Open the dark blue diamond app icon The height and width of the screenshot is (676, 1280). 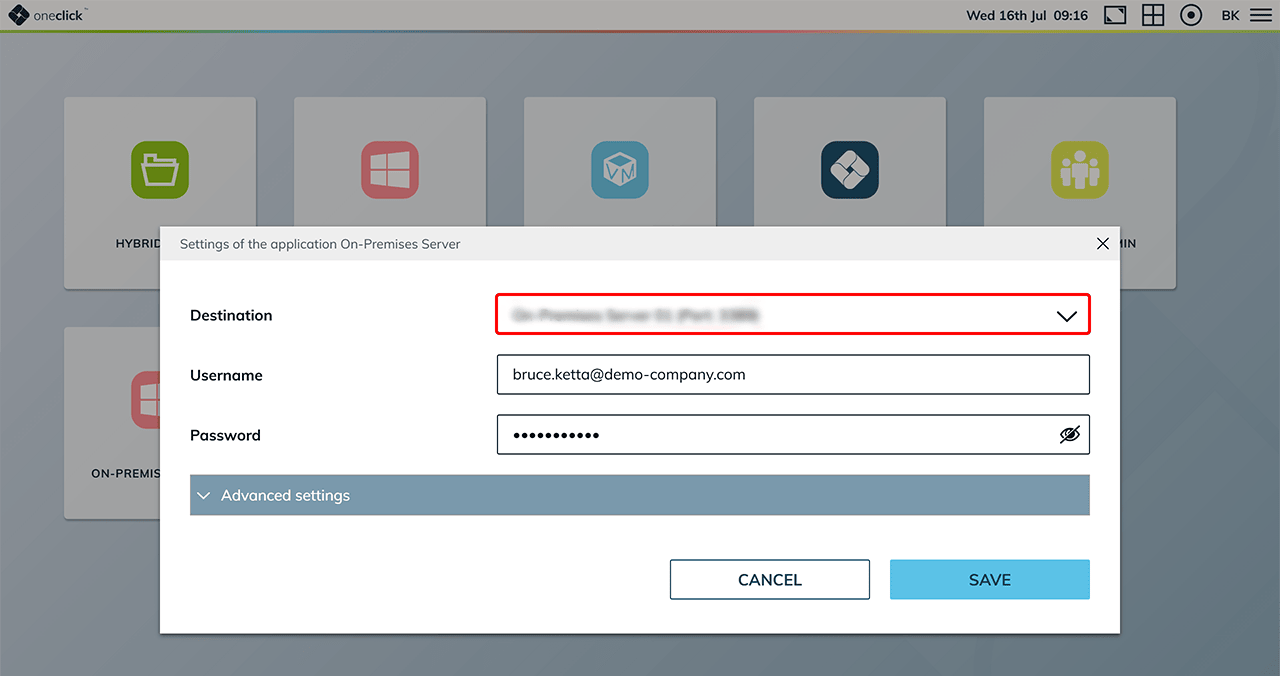point(850,170)
